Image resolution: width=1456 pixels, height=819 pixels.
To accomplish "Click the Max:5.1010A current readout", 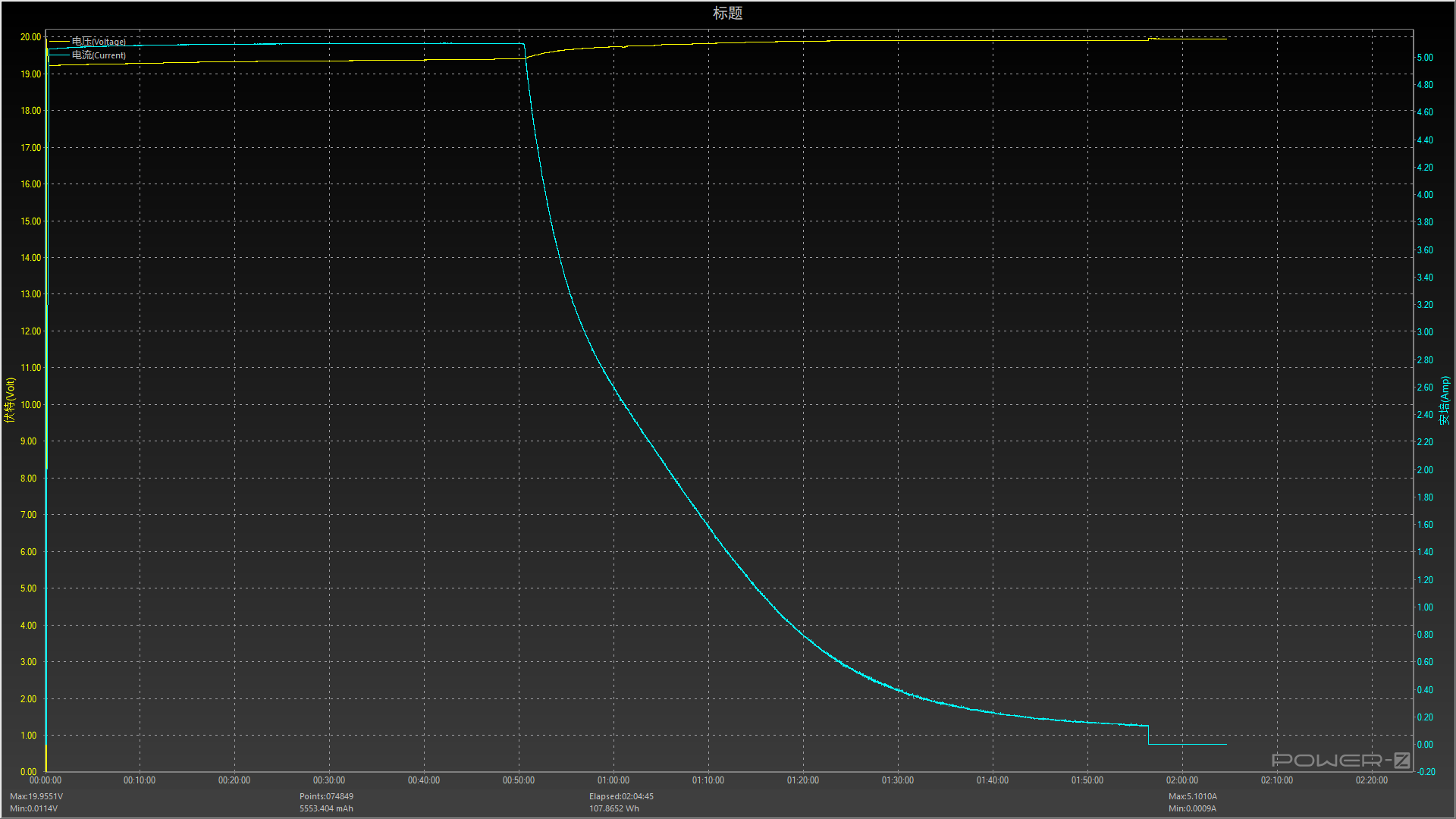I will [x=1192, y=796].
